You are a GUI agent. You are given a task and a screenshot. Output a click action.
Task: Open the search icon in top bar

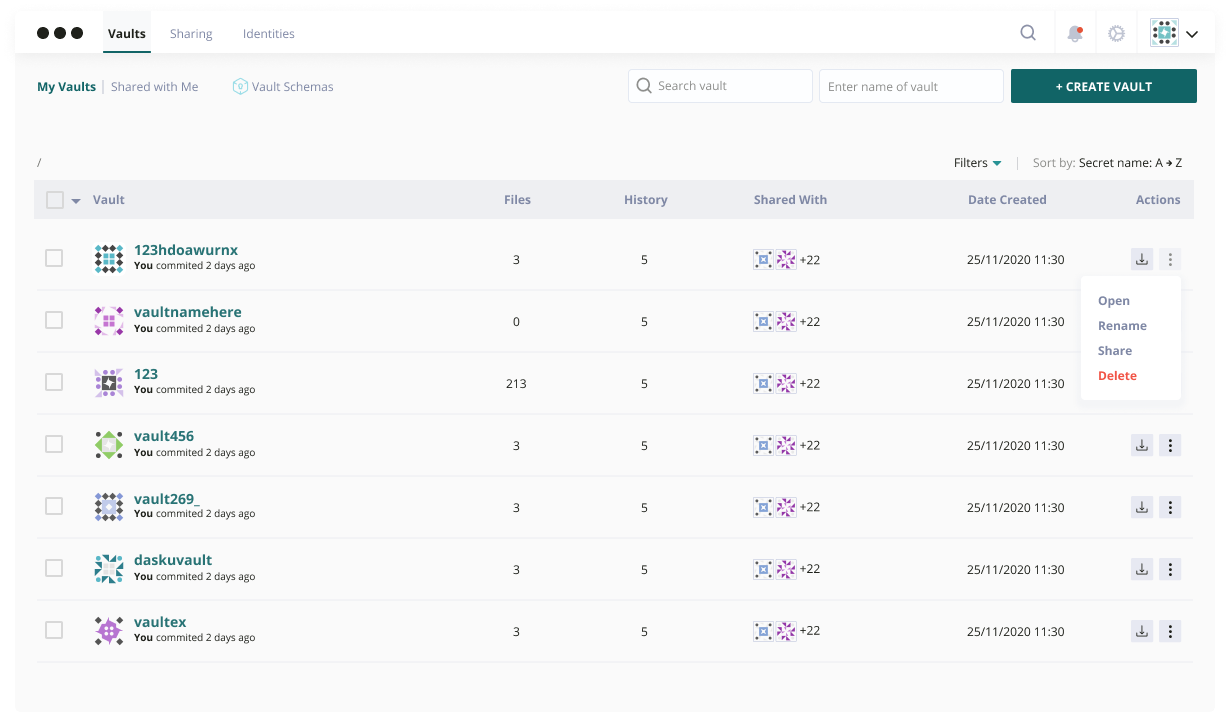tap(1028, 33)
